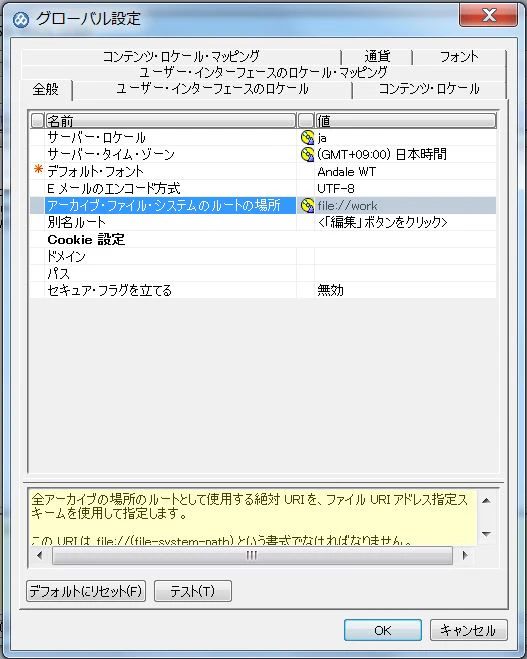Click the Global Settings app icon in the title bar
The width and height of the screenshot is (527, 659).
[x=21, y=19]
